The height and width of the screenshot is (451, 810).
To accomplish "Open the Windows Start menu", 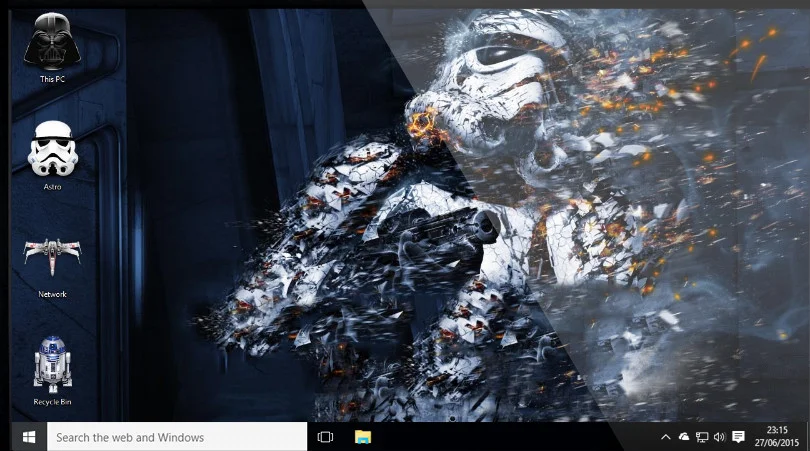I will (x=29, y=437).
